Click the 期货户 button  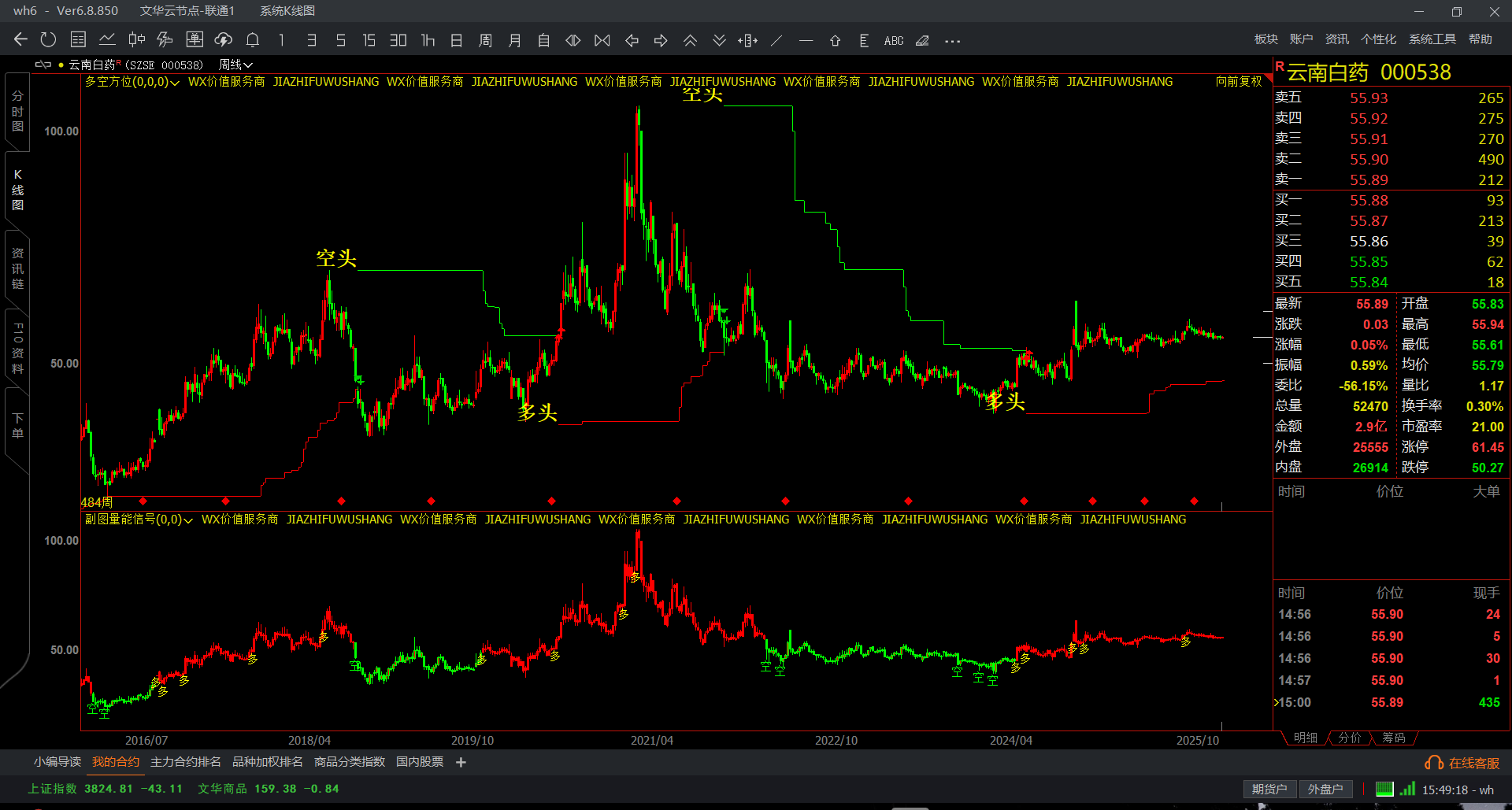1269,789
